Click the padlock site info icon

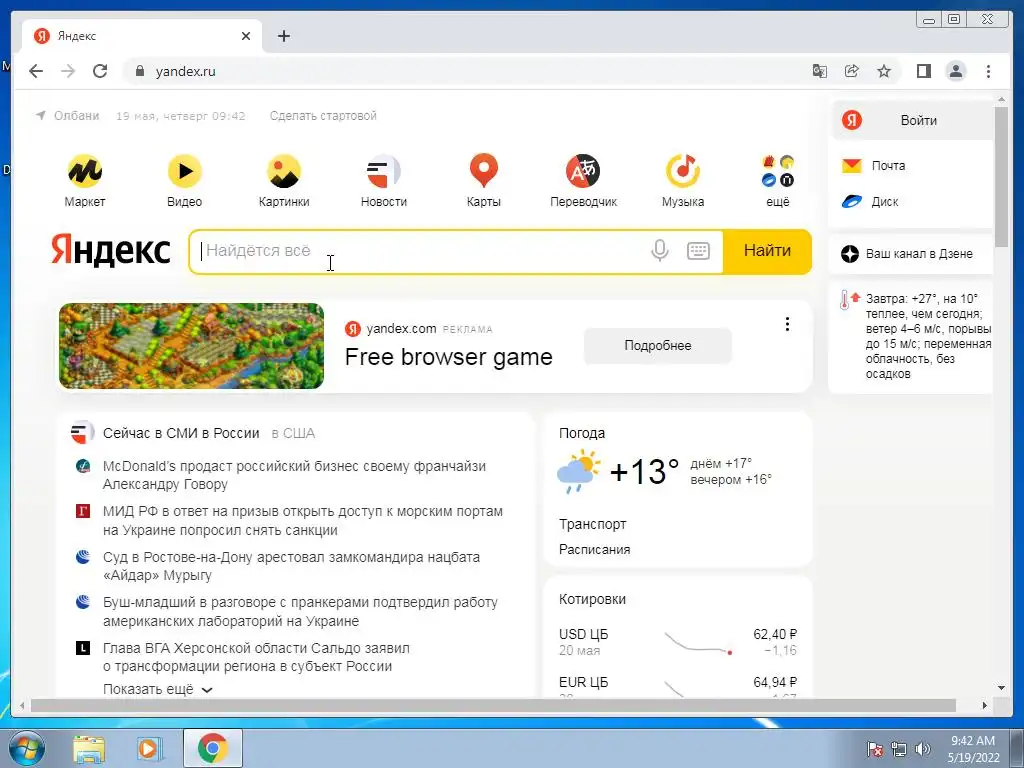(139, 71)
